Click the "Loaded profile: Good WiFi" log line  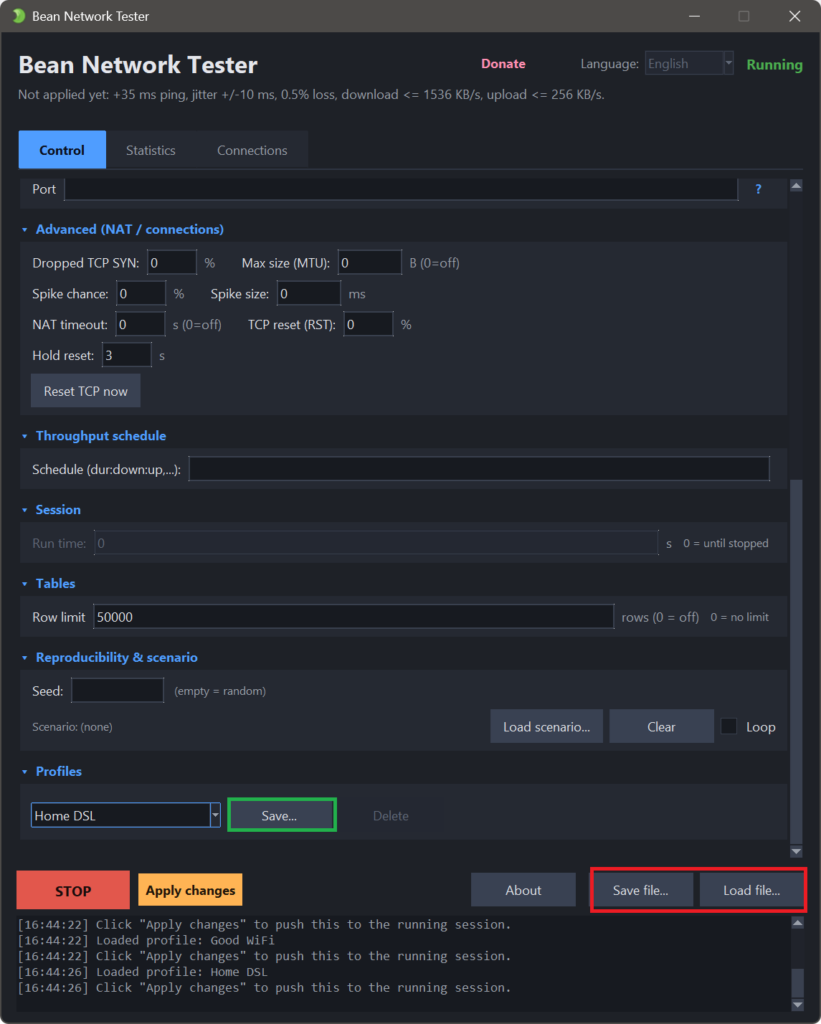tap(146, 940)
